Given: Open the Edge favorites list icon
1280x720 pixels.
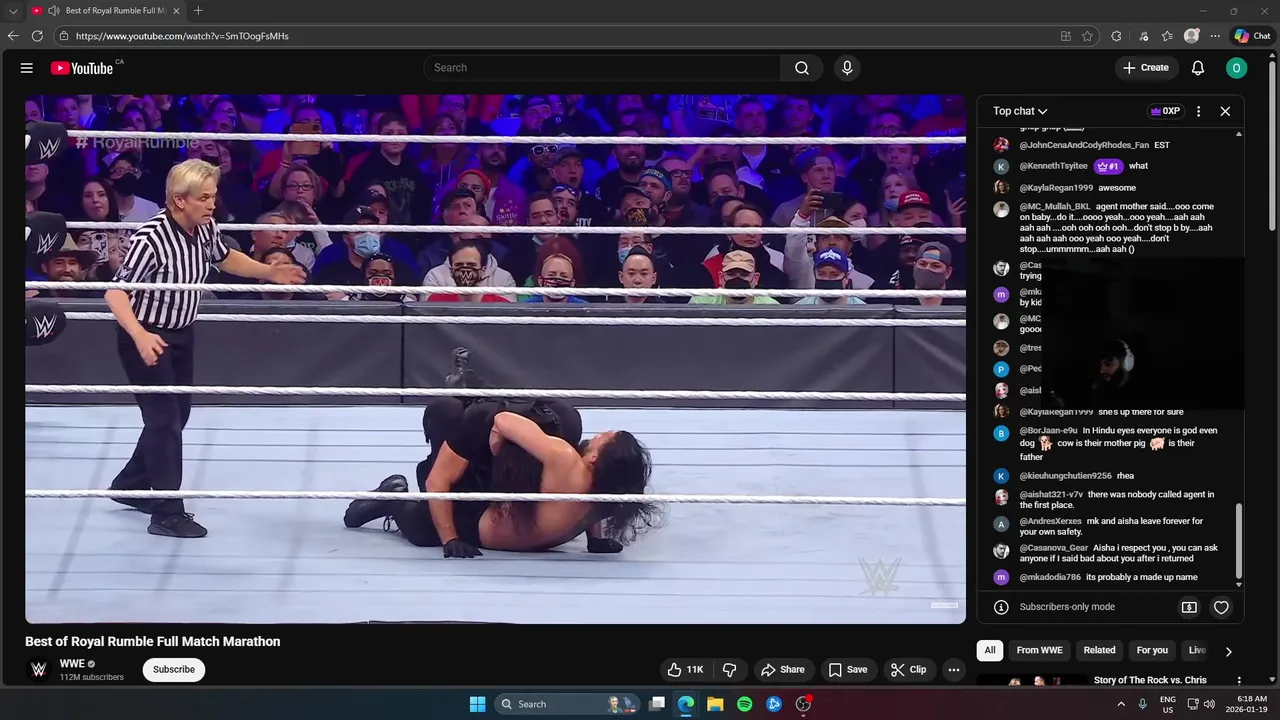Looking at the screenshot, I should point(1167,36).
